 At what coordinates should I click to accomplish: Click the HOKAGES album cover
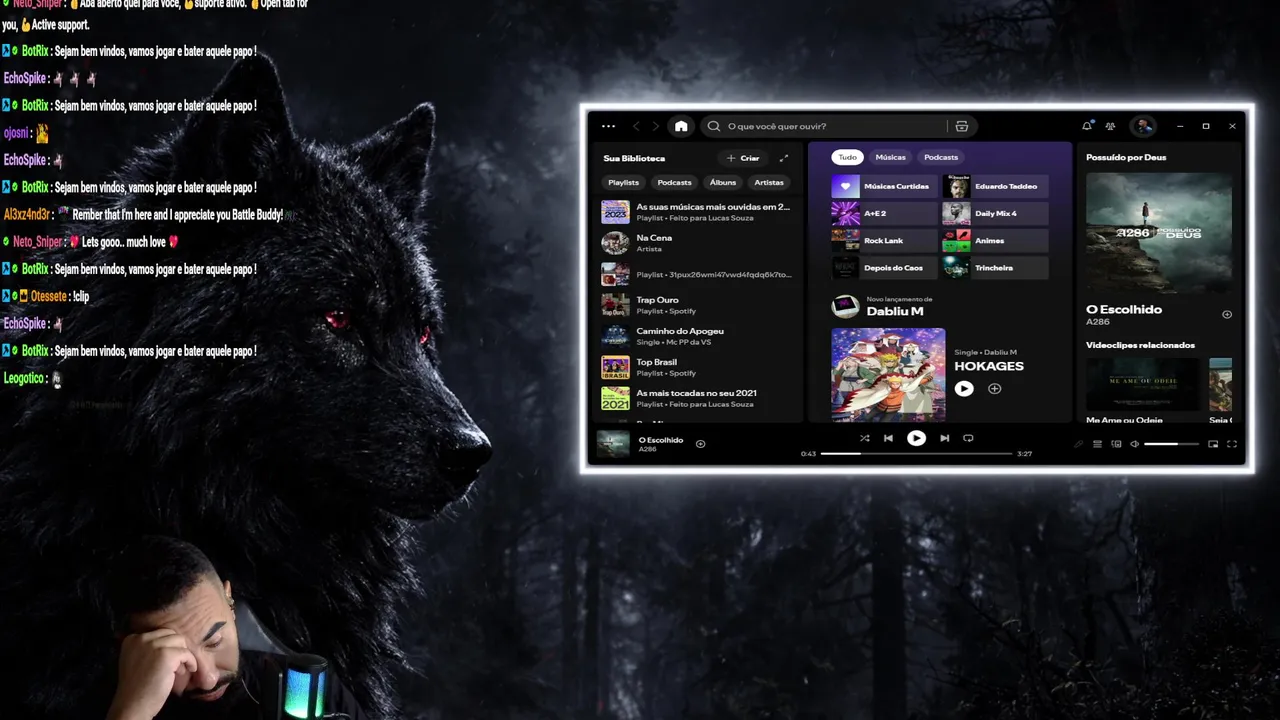888,375
